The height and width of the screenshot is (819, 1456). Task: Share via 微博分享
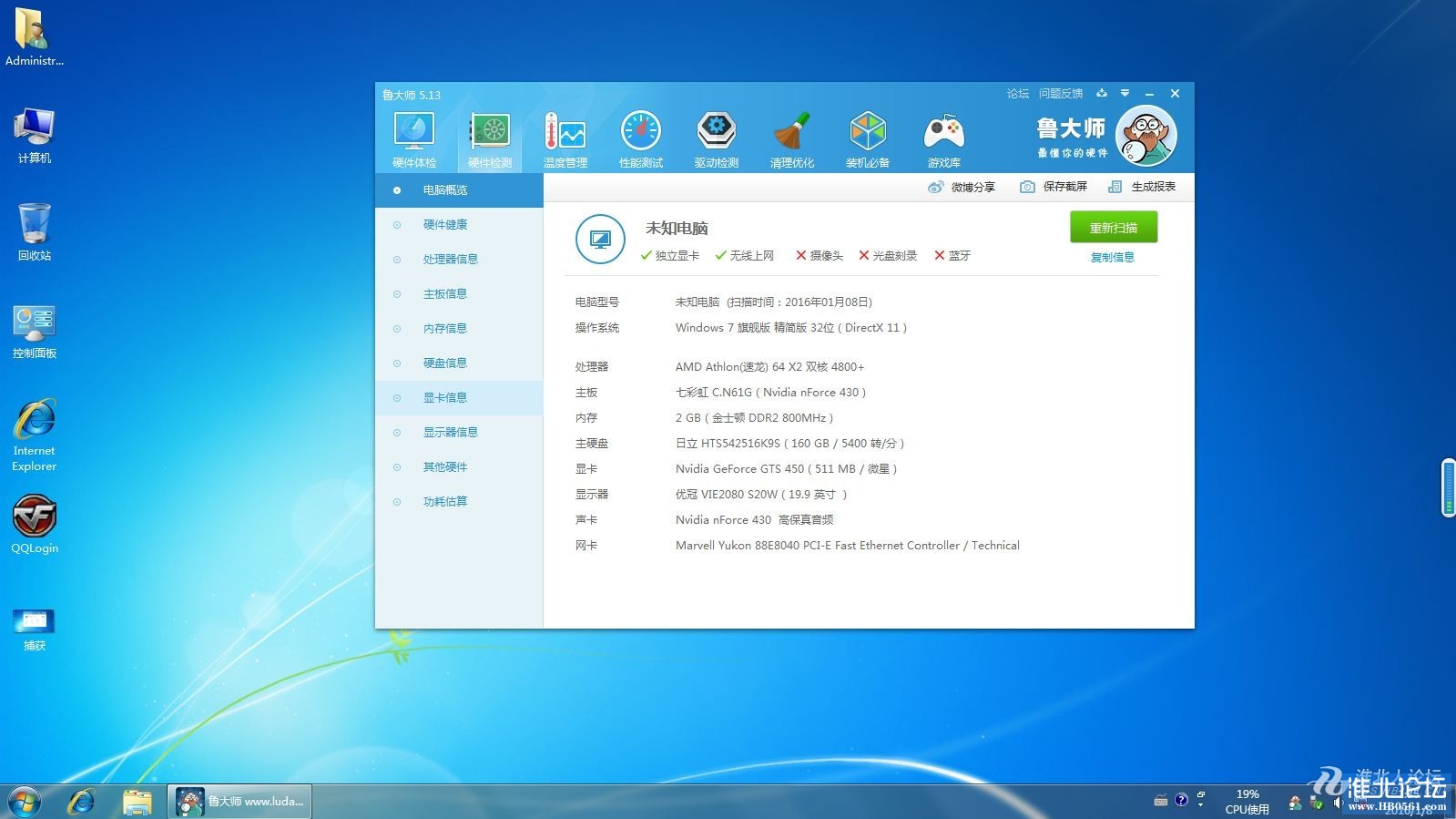[962, 187]
